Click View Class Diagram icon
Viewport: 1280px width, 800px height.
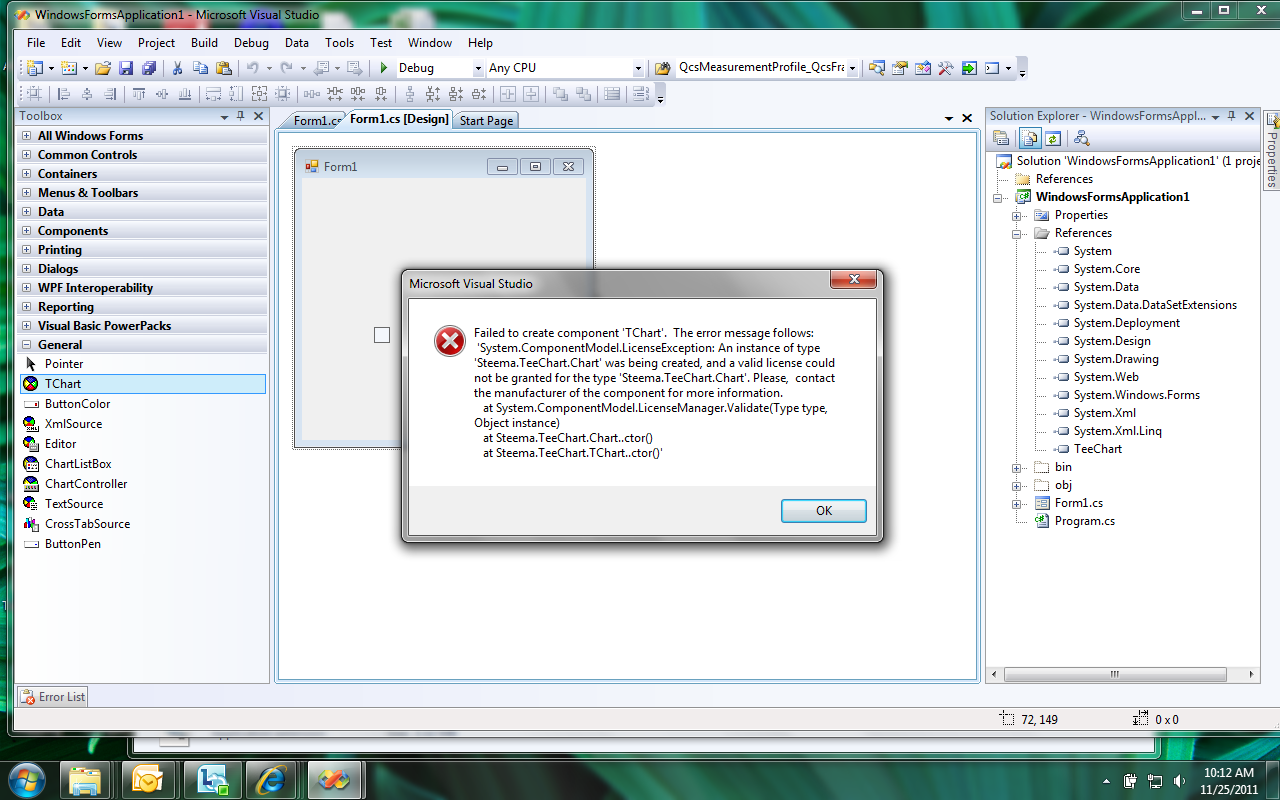coord(1080,138)
